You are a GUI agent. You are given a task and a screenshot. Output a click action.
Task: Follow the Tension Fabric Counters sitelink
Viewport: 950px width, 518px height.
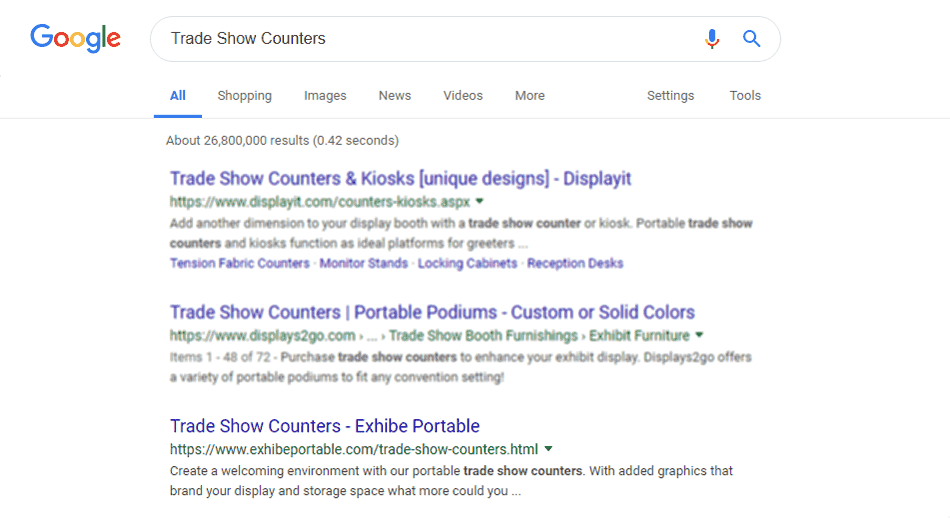pyautogui.click(x=239, y=264)
